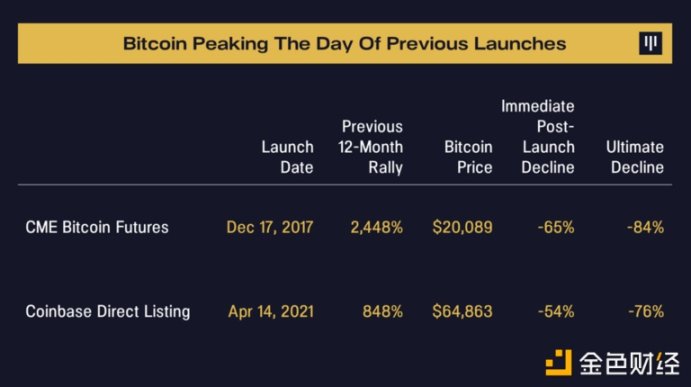This screenshot has height=387, width=691.
Task: Click the 'Previous 12-Month Rally' column header
Action: point(370,147)
